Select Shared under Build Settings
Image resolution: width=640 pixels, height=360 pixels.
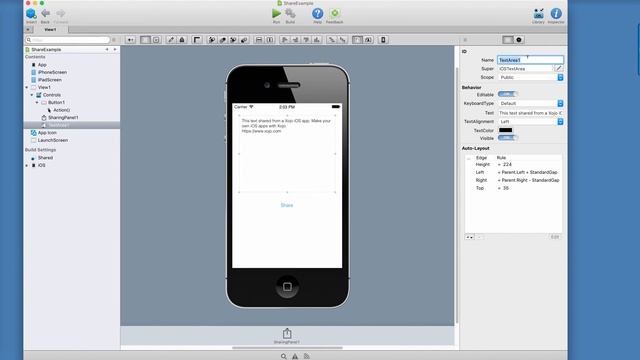(x=45, y=158)
